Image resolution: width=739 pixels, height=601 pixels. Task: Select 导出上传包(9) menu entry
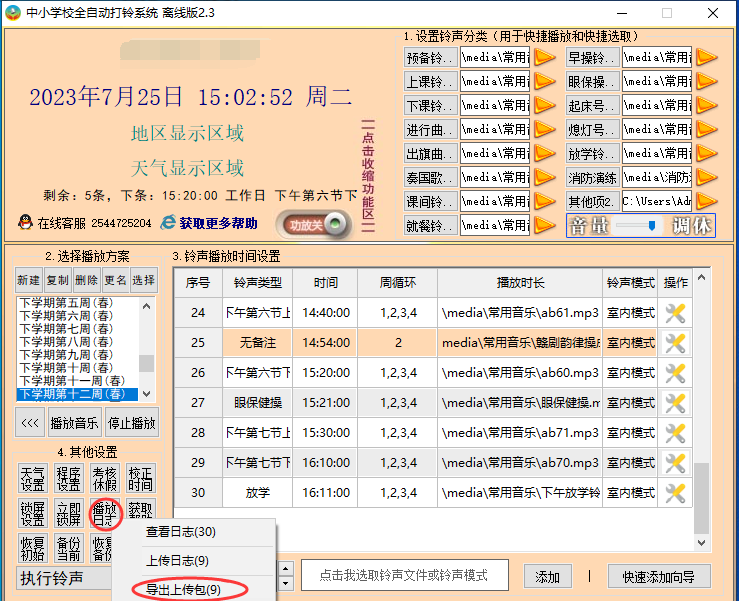(x=183, y=589)
